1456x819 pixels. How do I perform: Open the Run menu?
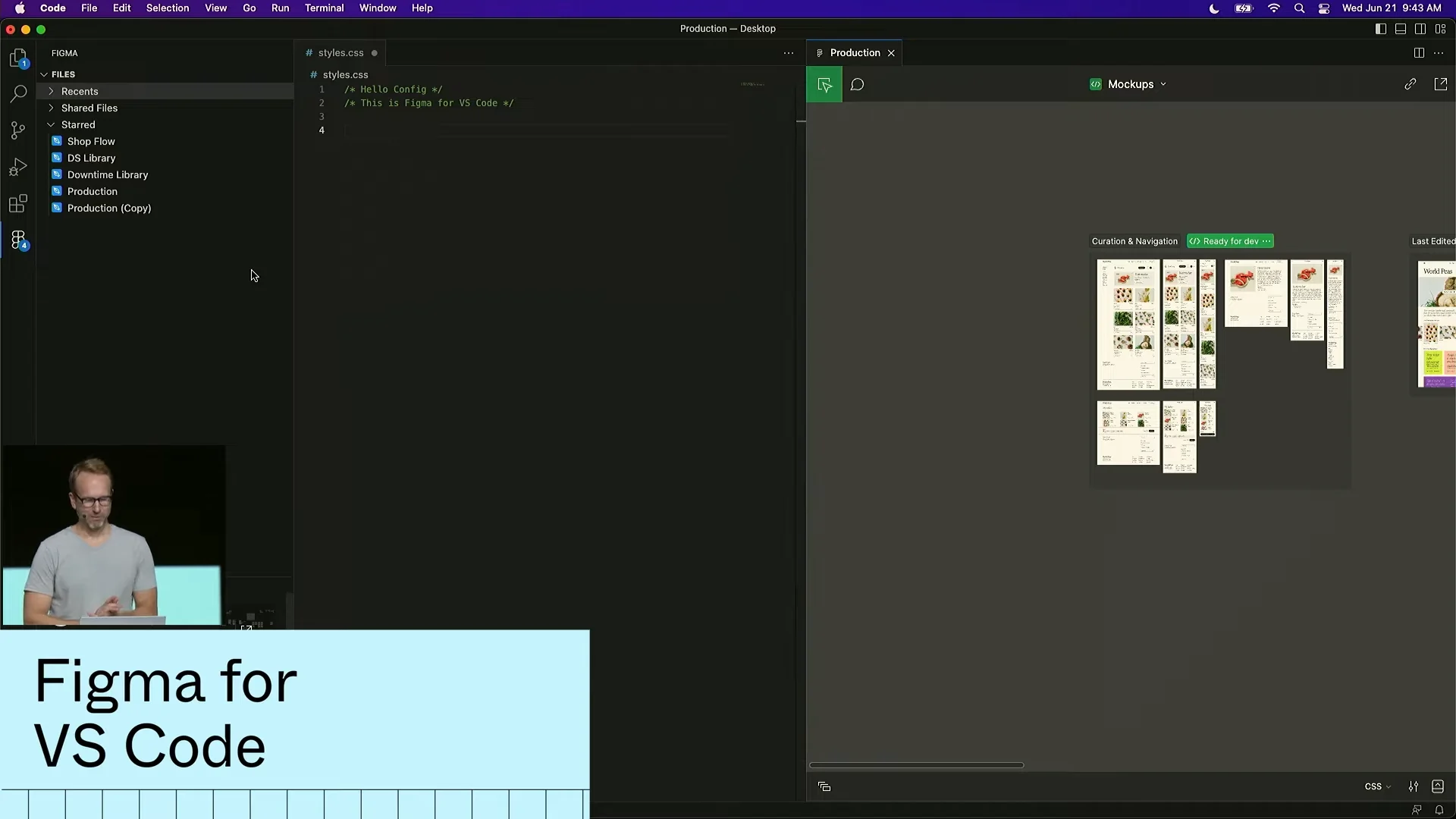click(280, 8)
